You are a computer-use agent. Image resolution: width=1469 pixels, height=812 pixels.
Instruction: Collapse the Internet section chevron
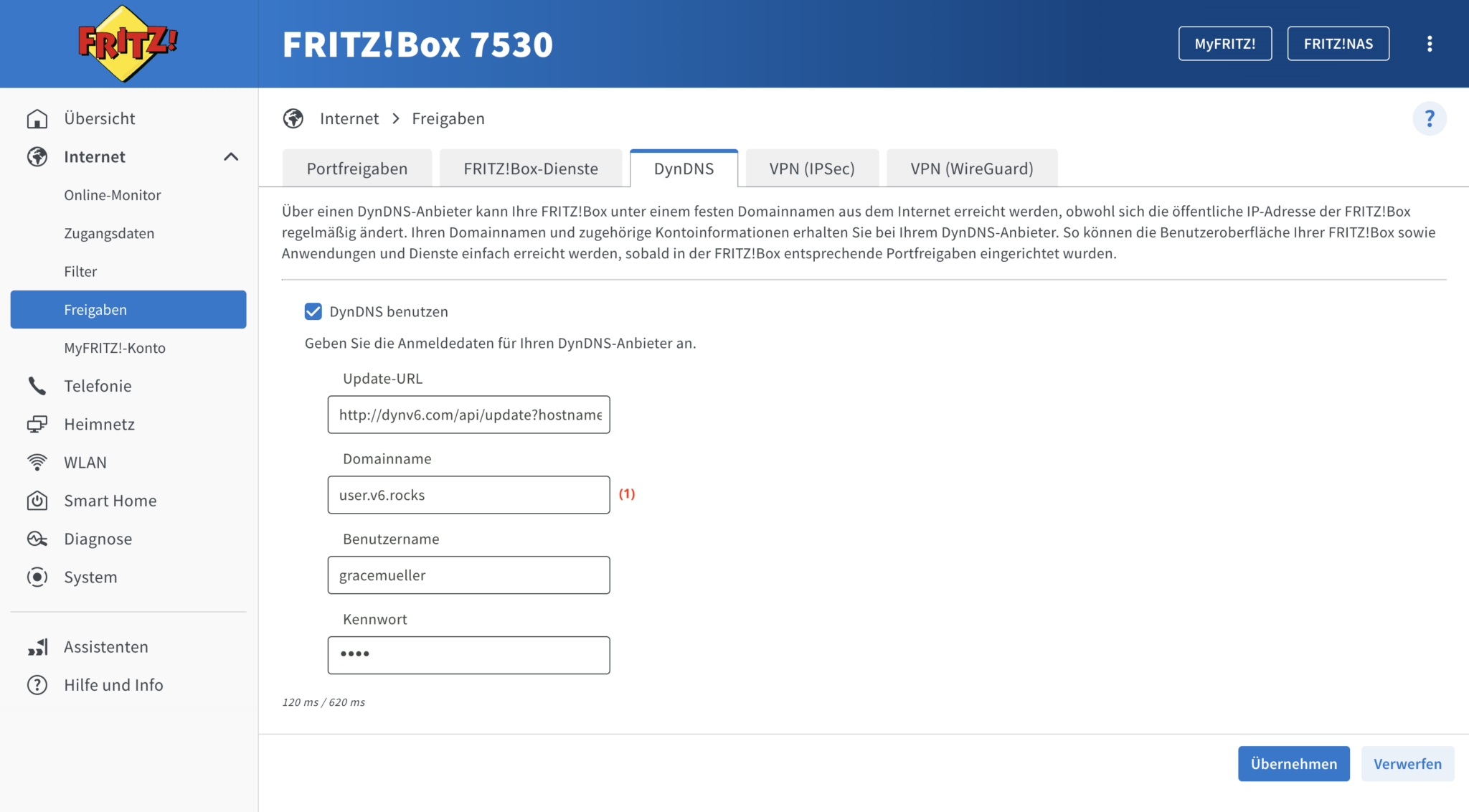click(x=231, y=156)
